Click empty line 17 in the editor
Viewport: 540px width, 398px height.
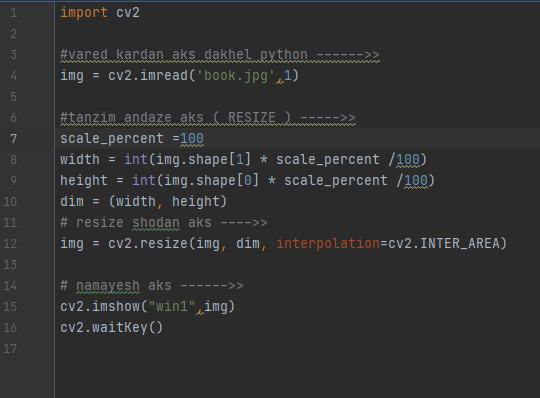click(x=298, y=349)
